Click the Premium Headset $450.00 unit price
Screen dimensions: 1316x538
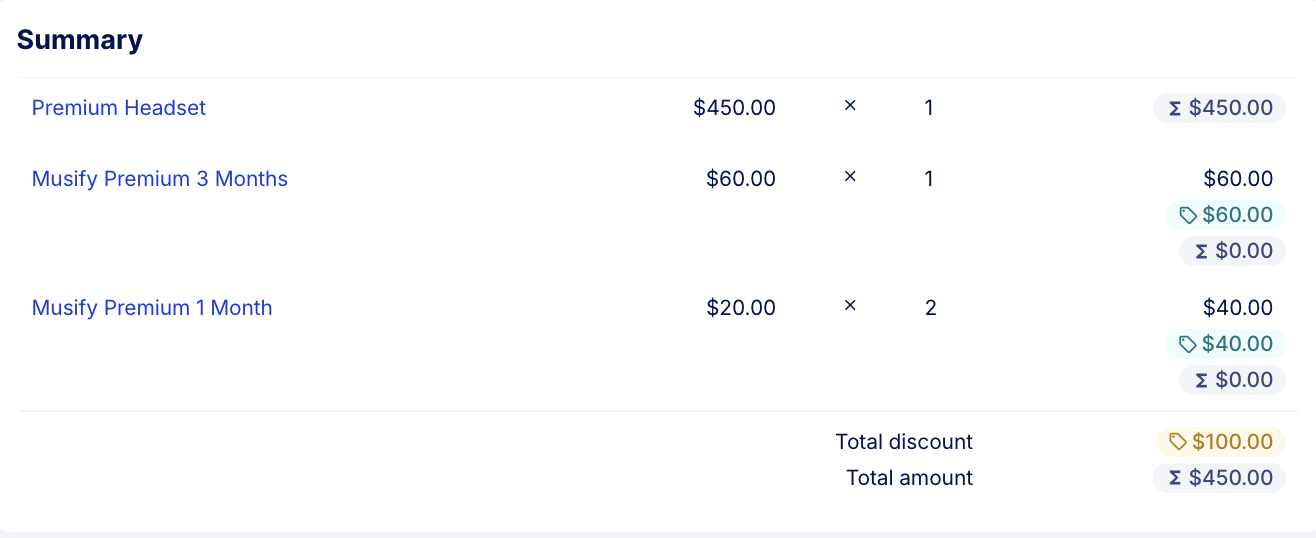coord(734,108)
